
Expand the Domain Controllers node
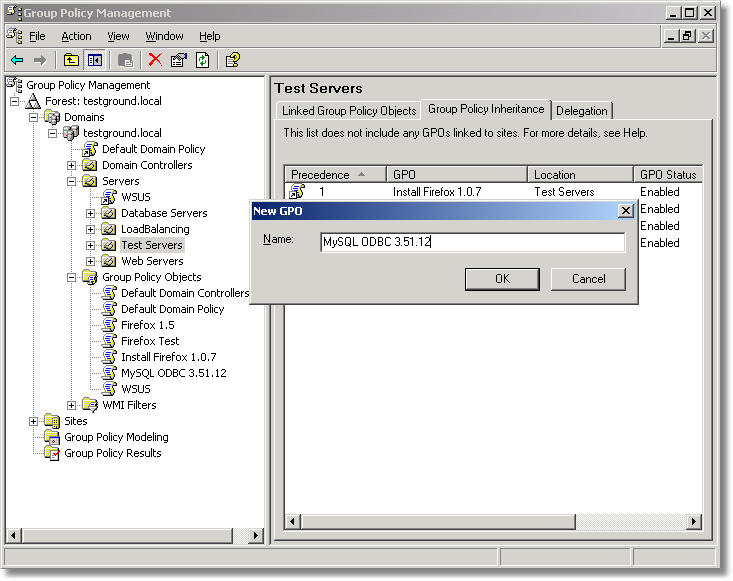click(x=72, y=165)
